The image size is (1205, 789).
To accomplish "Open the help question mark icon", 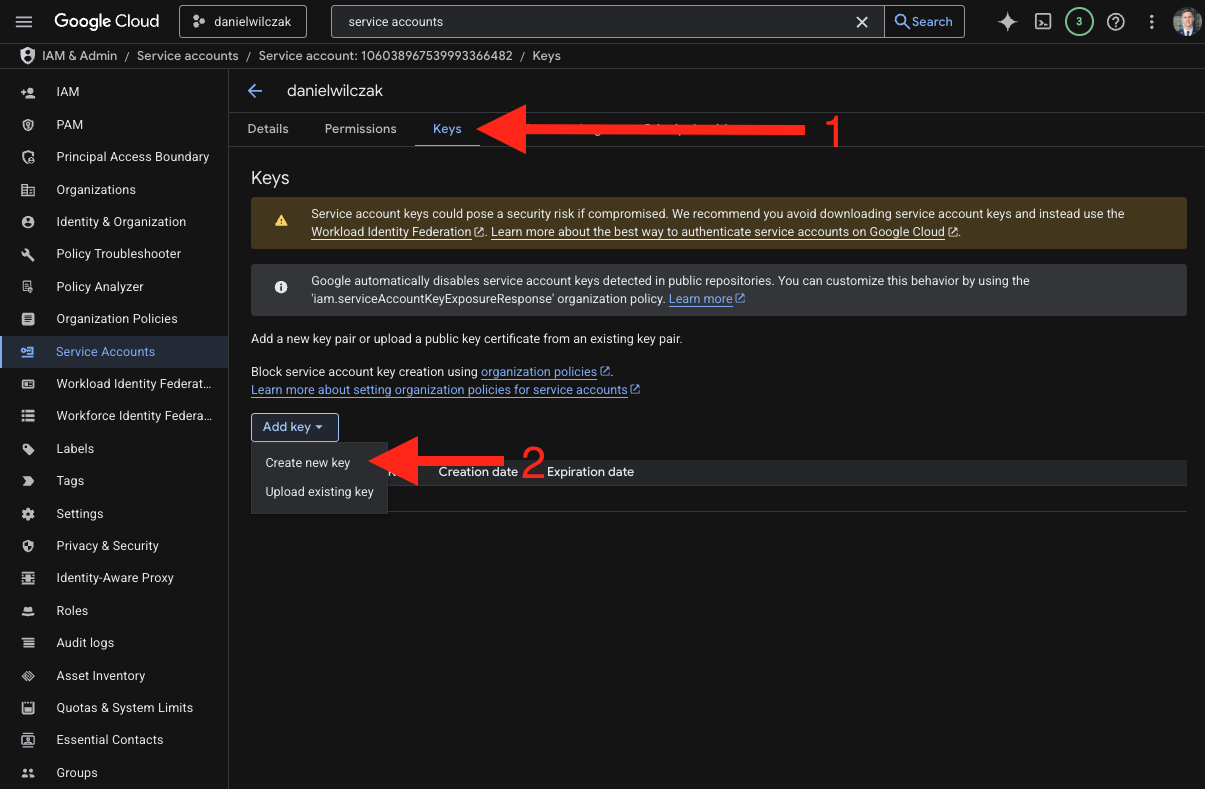I will [1116, 22].
